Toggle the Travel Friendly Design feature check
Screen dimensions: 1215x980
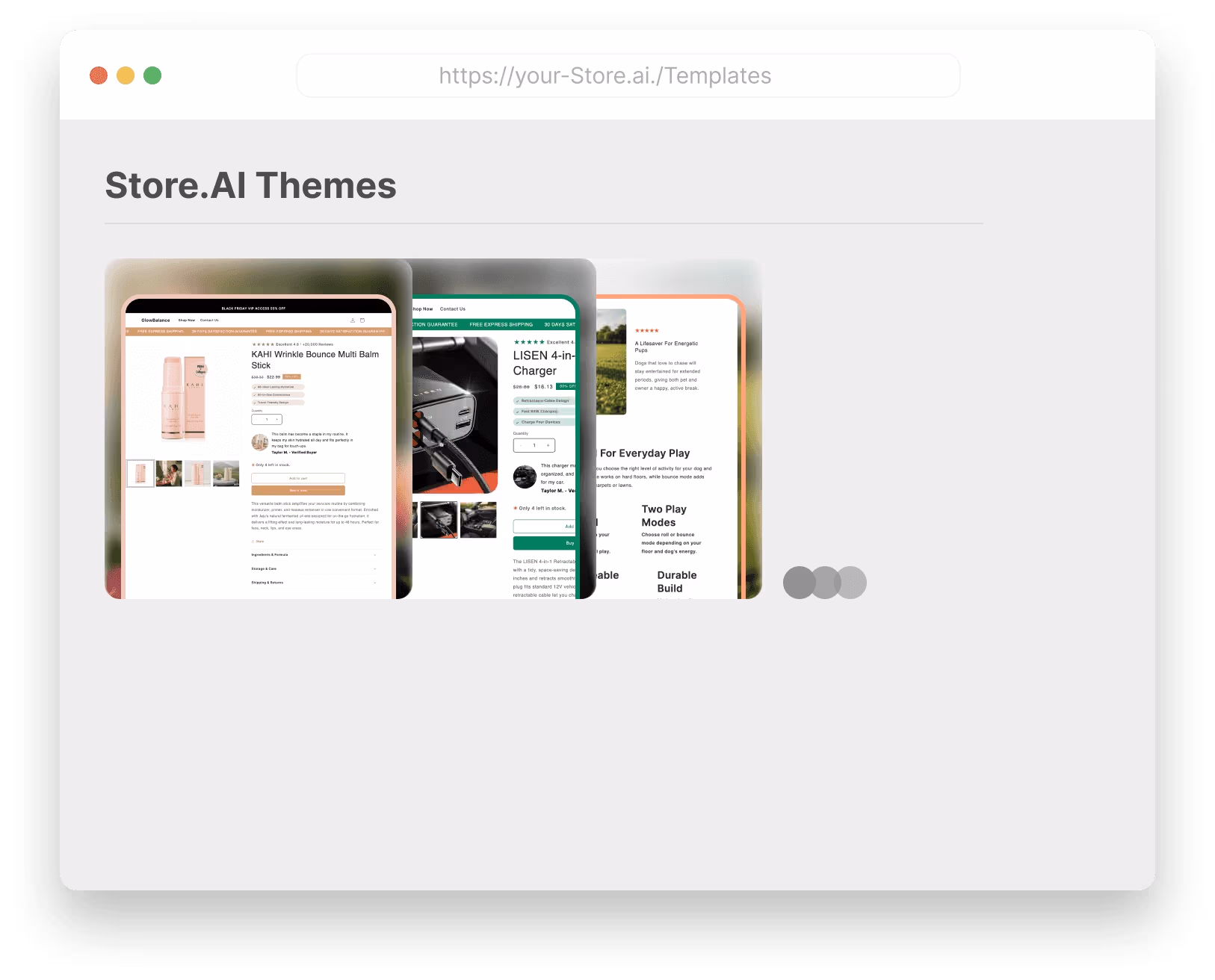point(255,403)
